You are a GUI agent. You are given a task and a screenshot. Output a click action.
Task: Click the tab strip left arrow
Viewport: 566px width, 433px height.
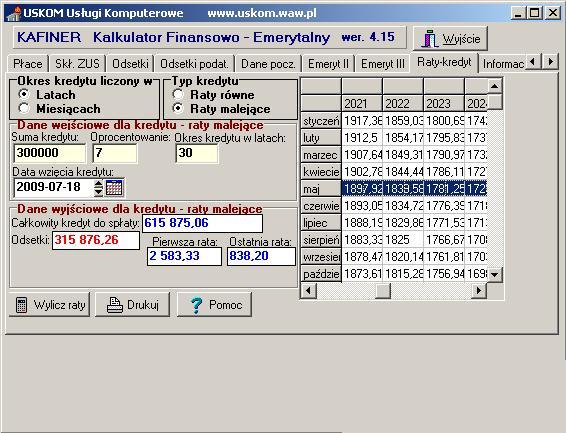(533, 62)
